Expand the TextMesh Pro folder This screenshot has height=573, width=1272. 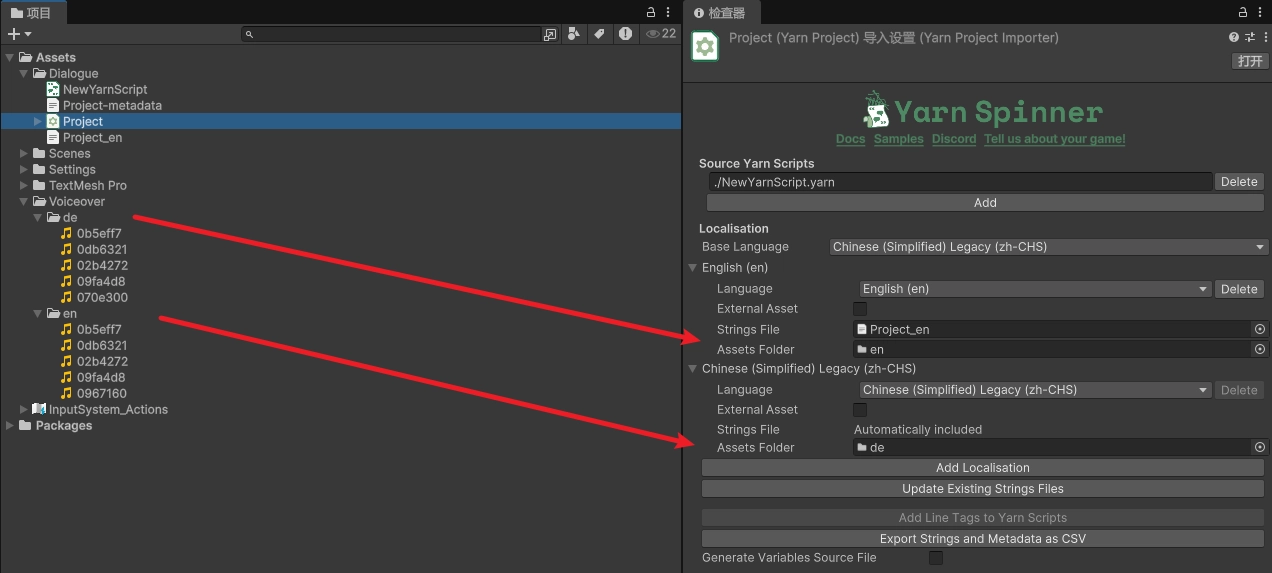[x=24, y=185]
